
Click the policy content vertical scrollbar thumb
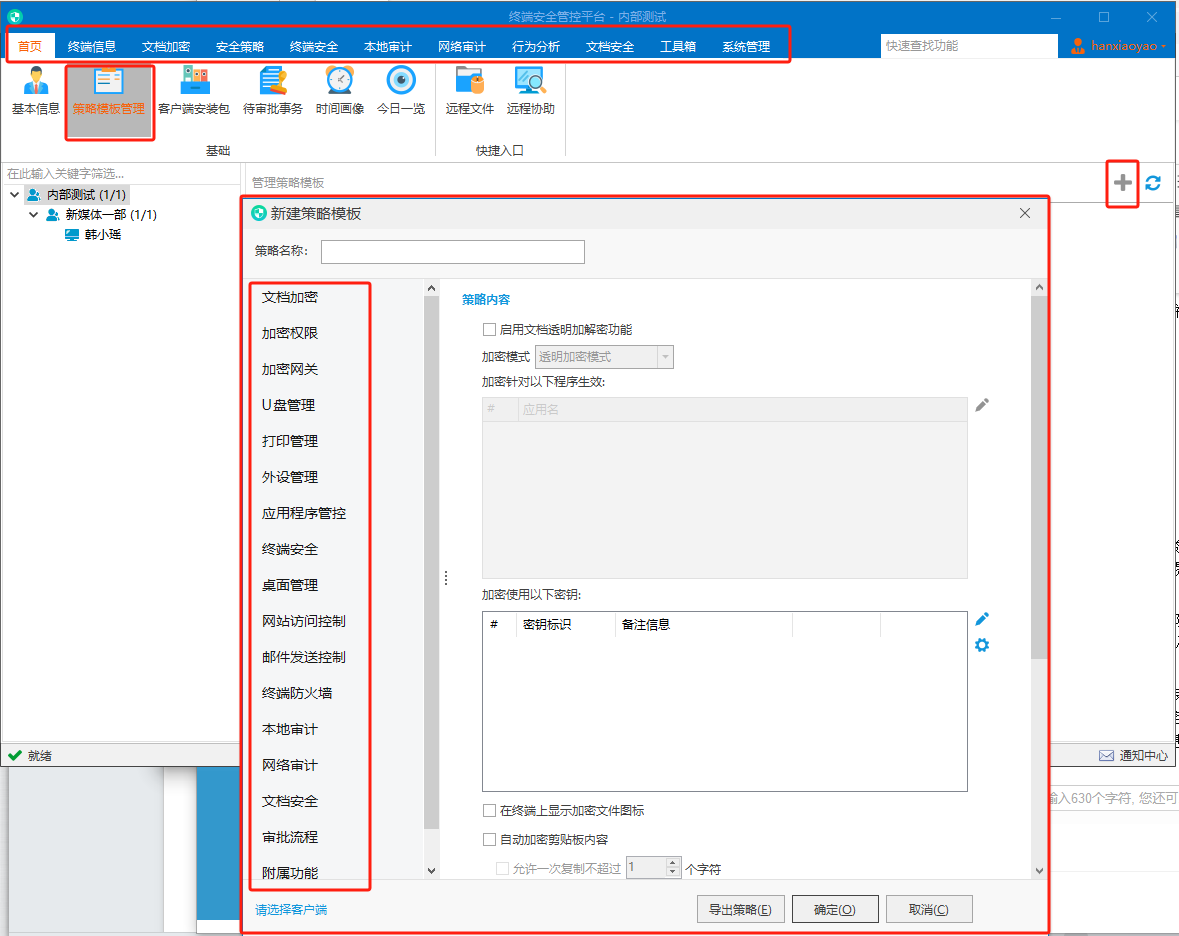click(1039, 477)
